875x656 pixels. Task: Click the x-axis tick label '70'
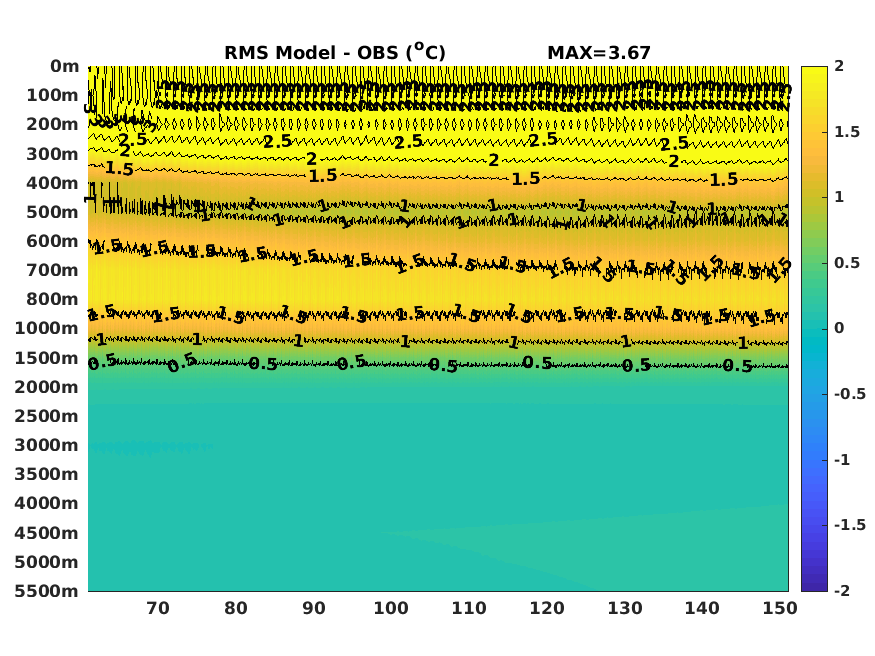pyautogui.click(x=158, y=608)
